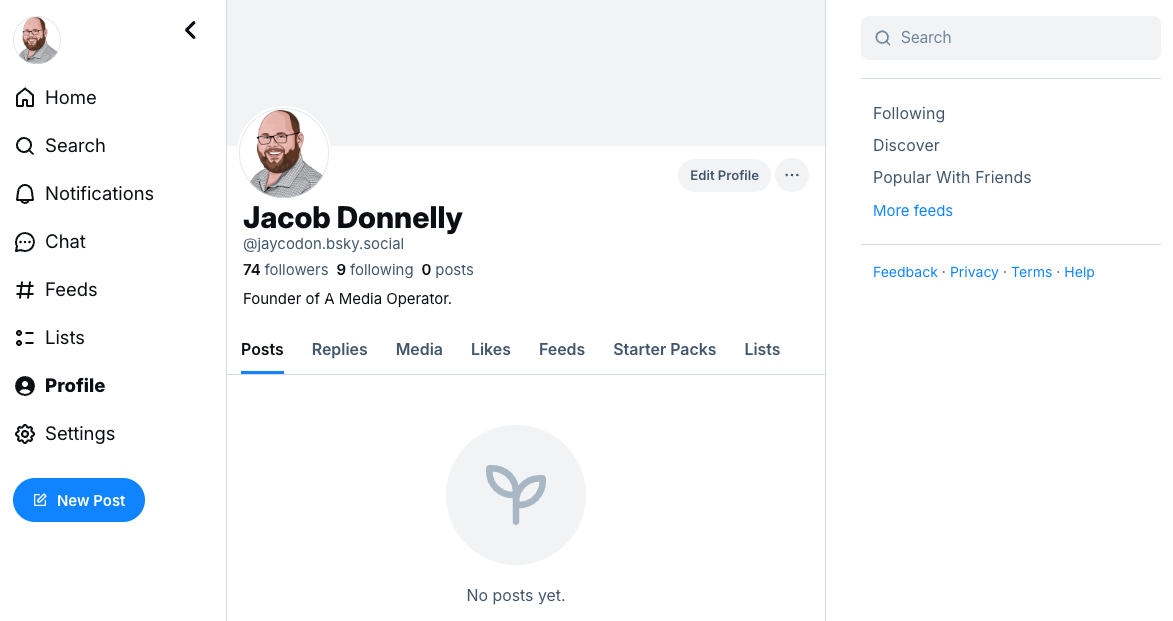Viewport: 1173px width, 621px height.
Task: Open Notifications bell icon
Action: 25,194
